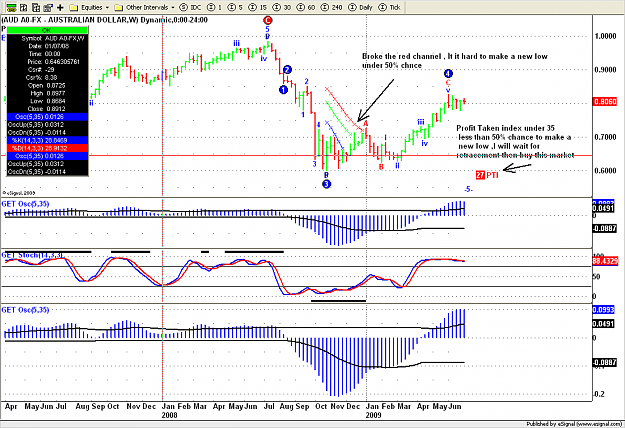Click the red circled C wave label at top

coord(267,20)
